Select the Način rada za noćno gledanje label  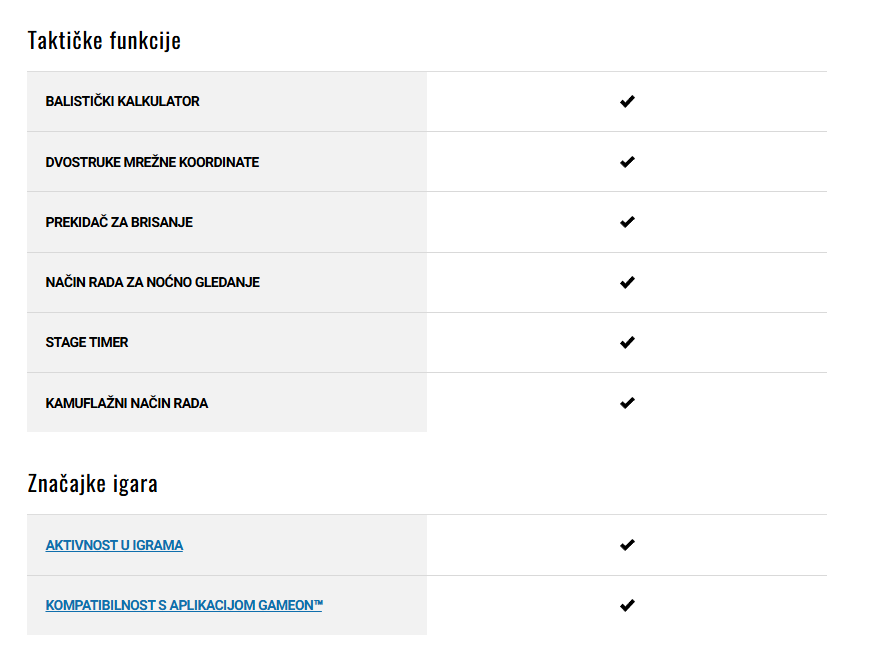click(153, 282)
